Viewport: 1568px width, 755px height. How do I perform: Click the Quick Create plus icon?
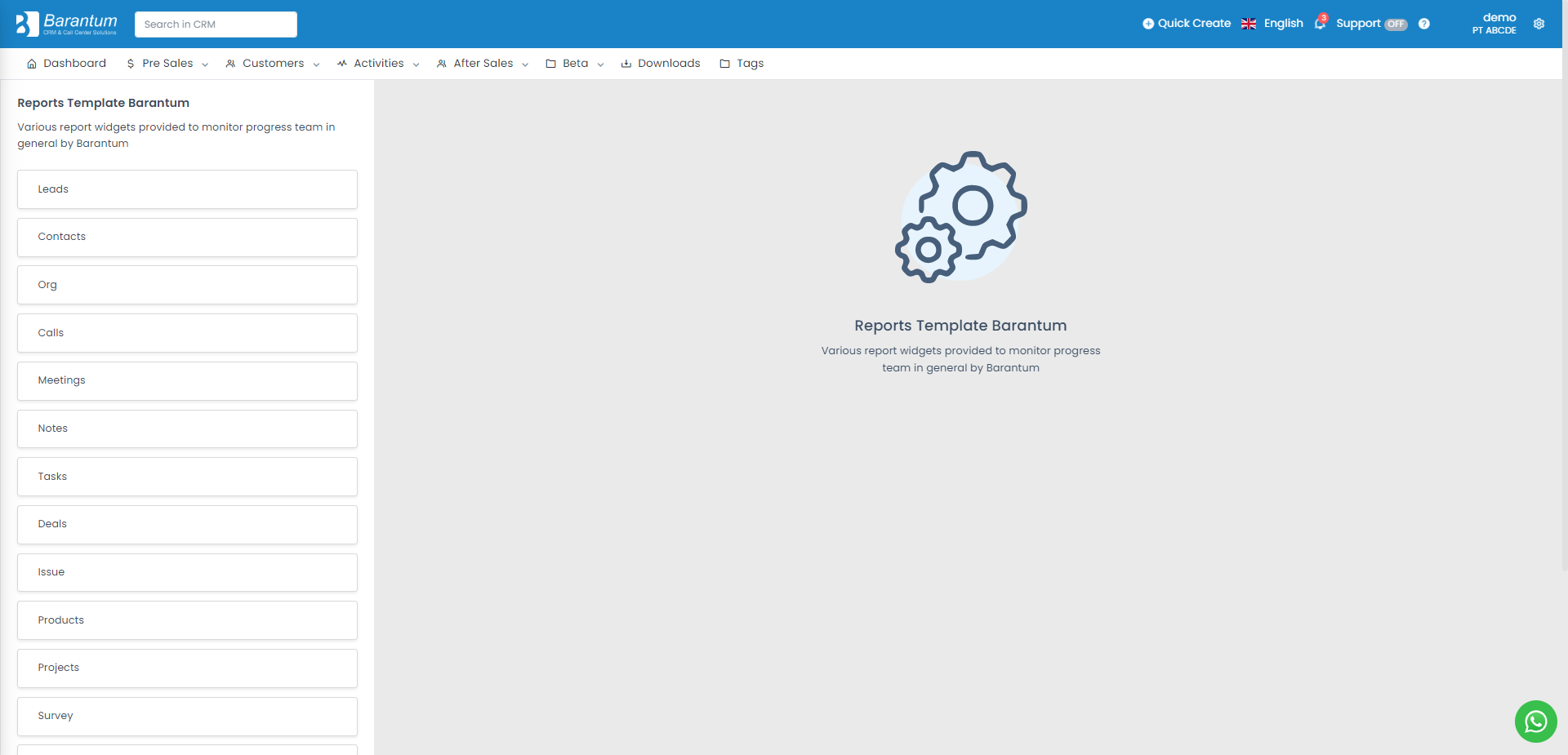[1148, 24]
